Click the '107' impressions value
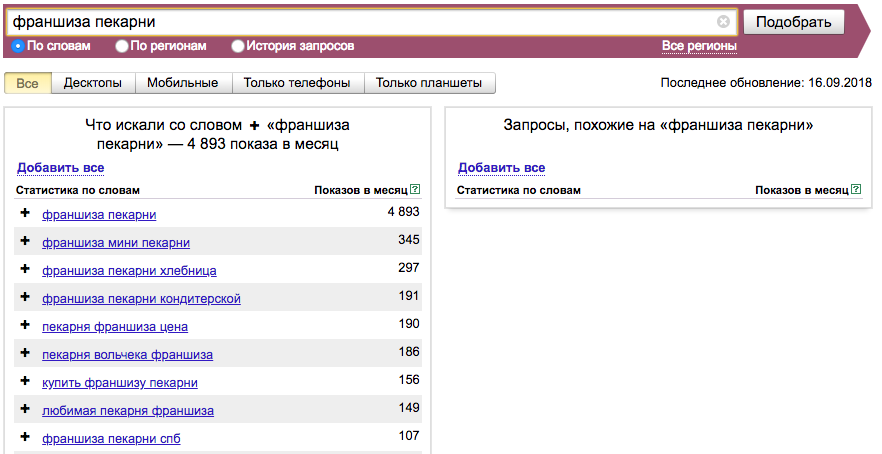This screenshot has height=454, width=882. pos(409,435)
